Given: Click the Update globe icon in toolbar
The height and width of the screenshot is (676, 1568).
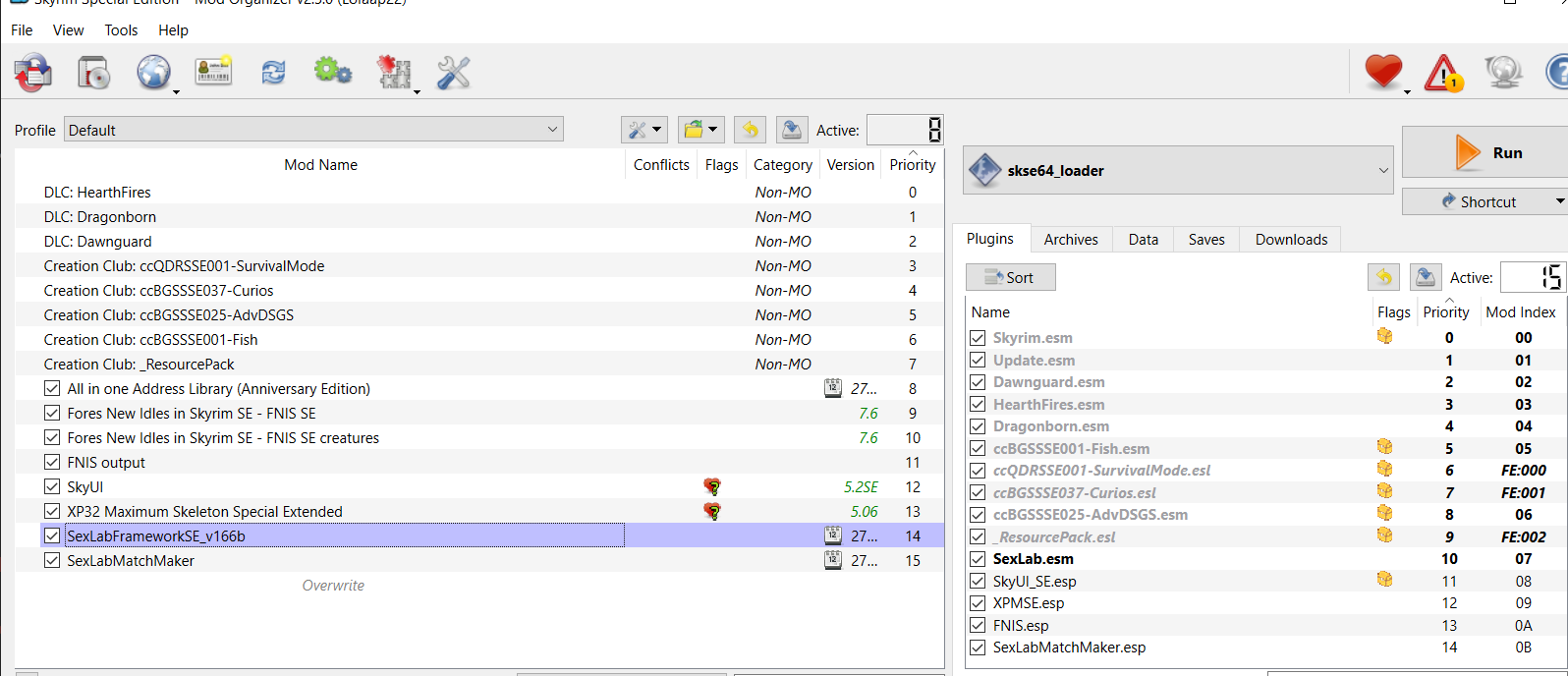Looking at the screenshot, I should (x=1503, y=72).
